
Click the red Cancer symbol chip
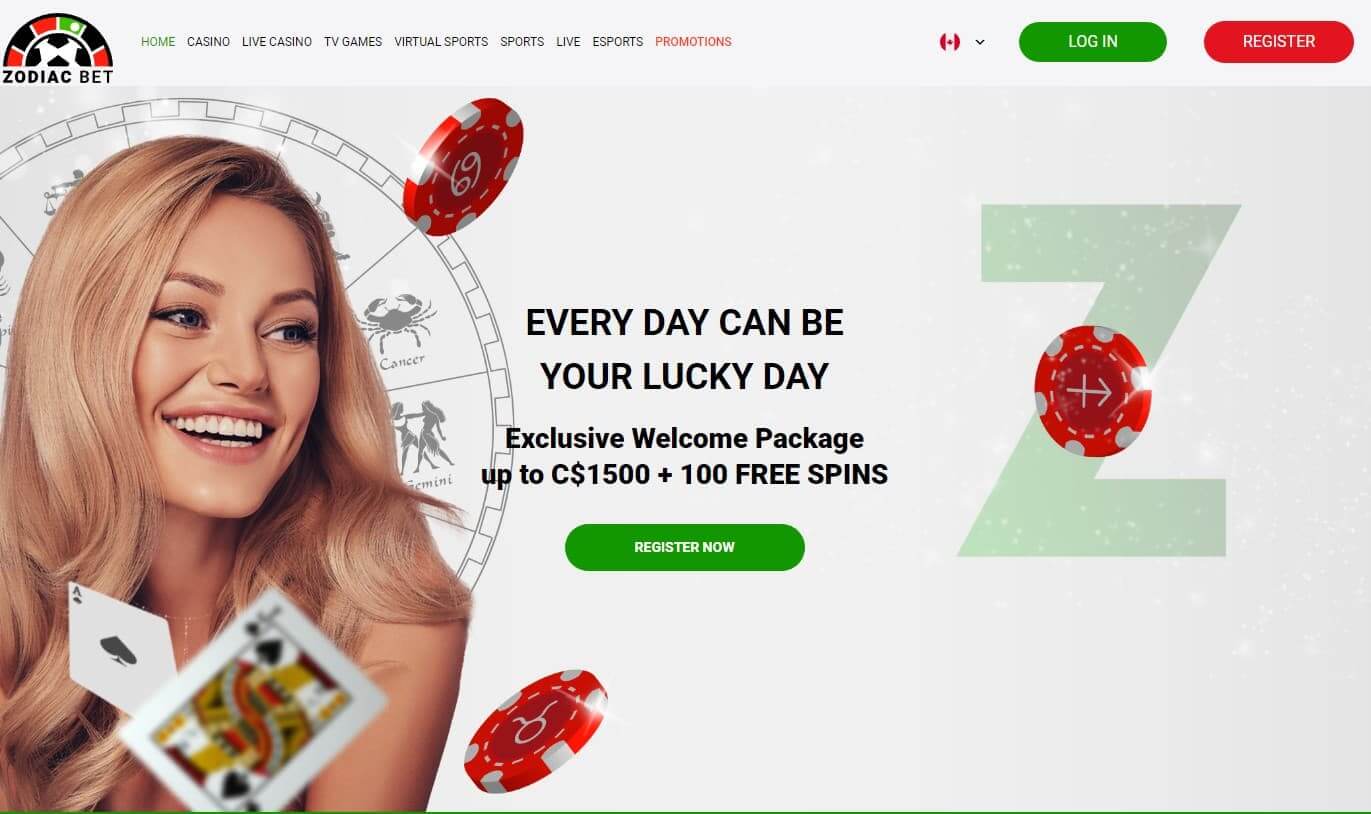tap(463, 167)
